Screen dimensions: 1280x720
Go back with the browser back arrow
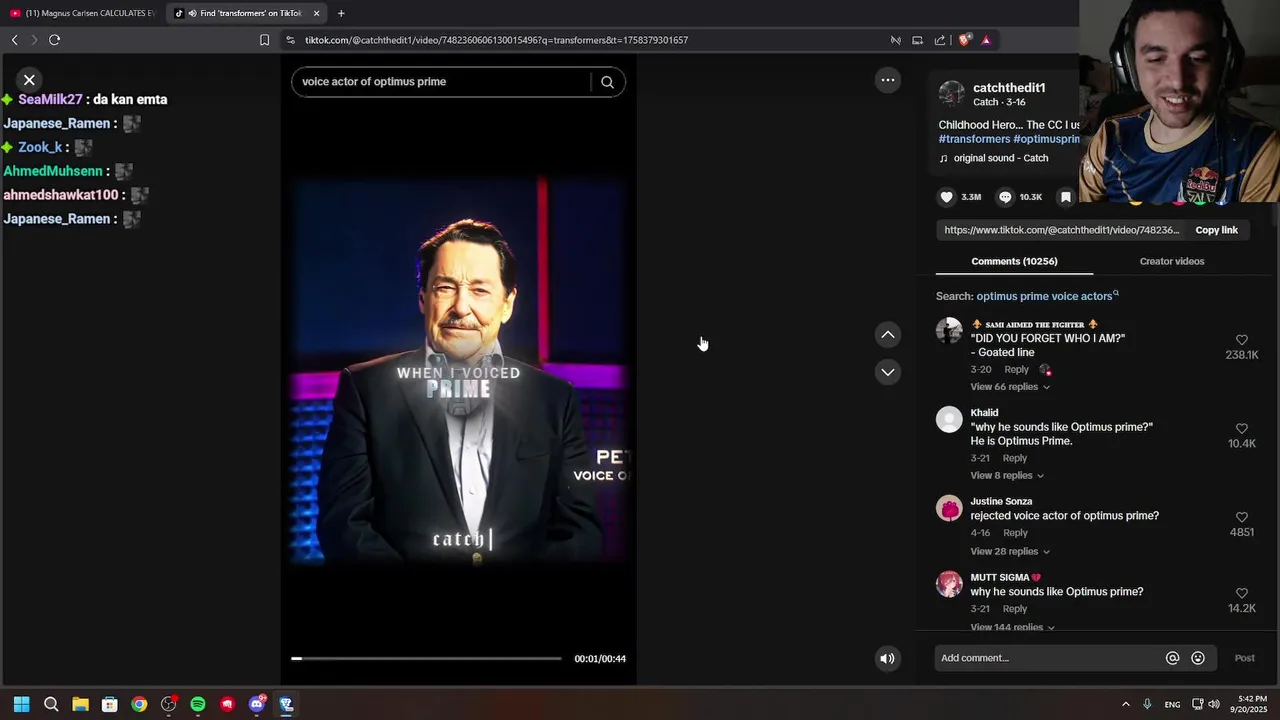14,40
